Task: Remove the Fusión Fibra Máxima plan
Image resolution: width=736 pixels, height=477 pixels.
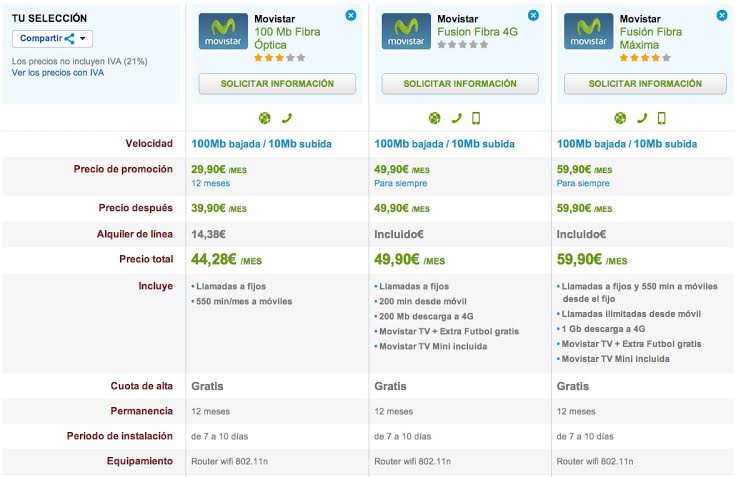Action: (x=722, y=15)
